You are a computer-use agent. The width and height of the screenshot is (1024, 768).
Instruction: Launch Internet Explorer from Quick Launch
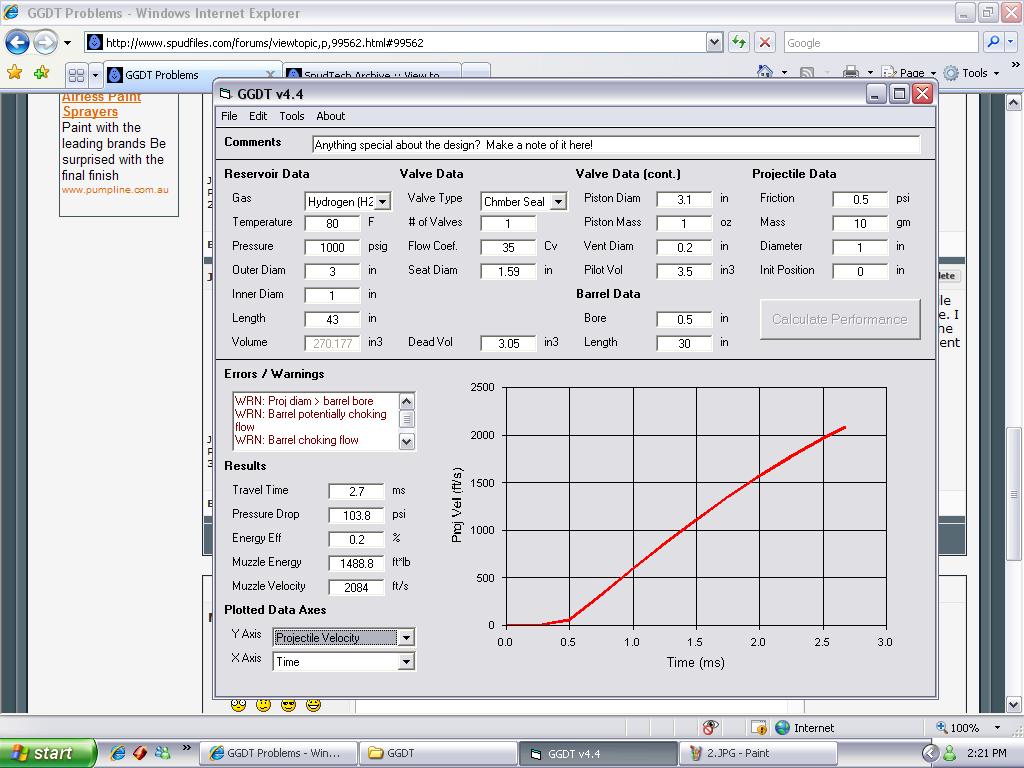[118, 753]
